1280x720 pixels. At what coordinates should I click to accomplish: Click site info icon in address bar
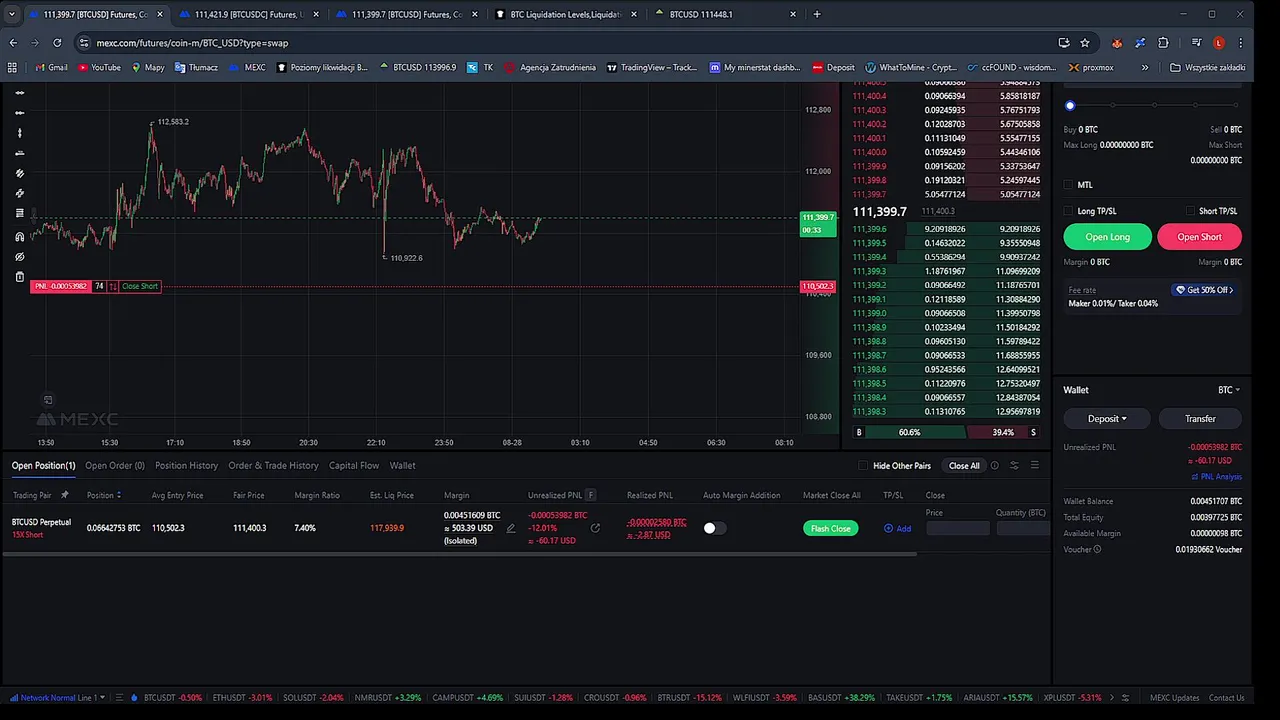point(84,43)
